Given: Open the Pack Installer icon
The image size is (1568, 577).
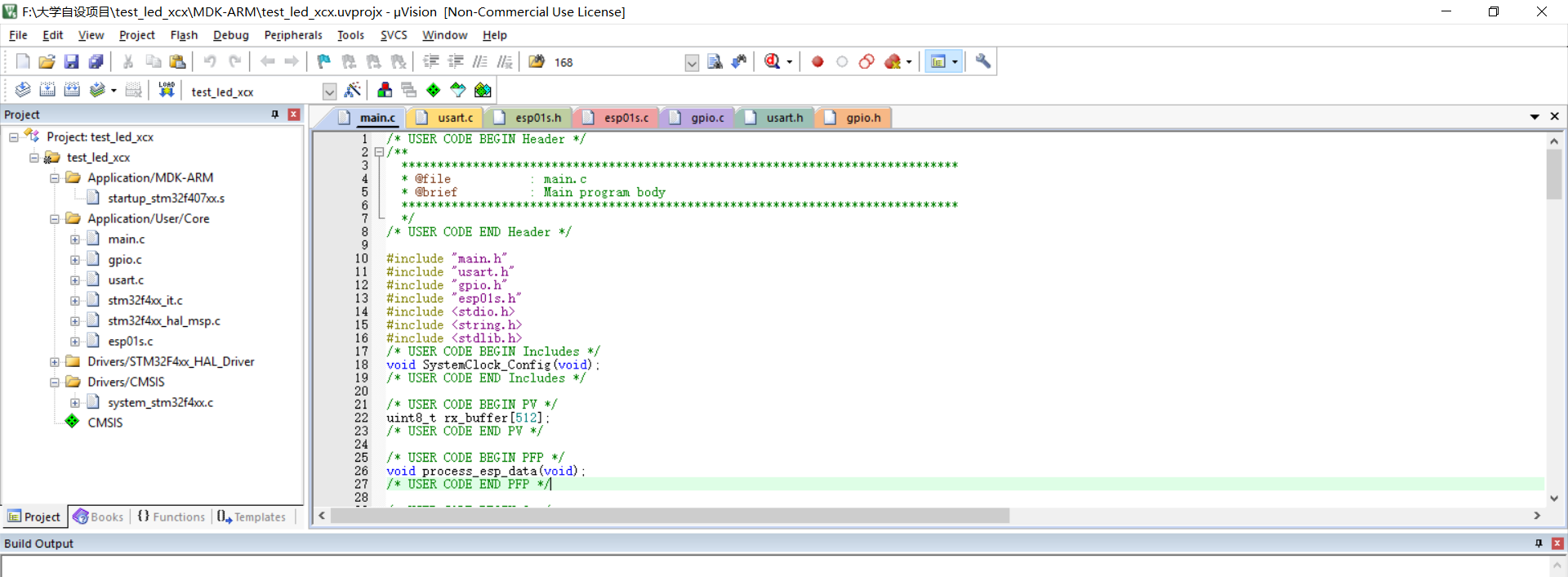Looking at the screenshot, I should pyautogui.click(x=483, y=90).
